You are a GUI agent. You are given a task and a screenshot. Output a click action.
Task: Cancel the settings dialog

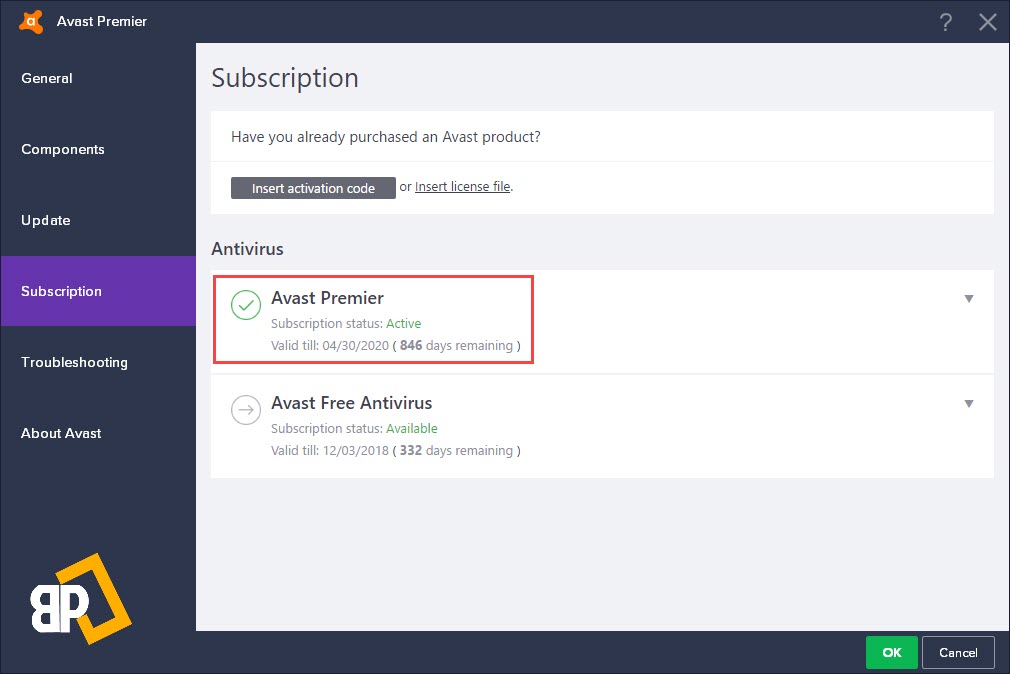[x=958, y=652]
